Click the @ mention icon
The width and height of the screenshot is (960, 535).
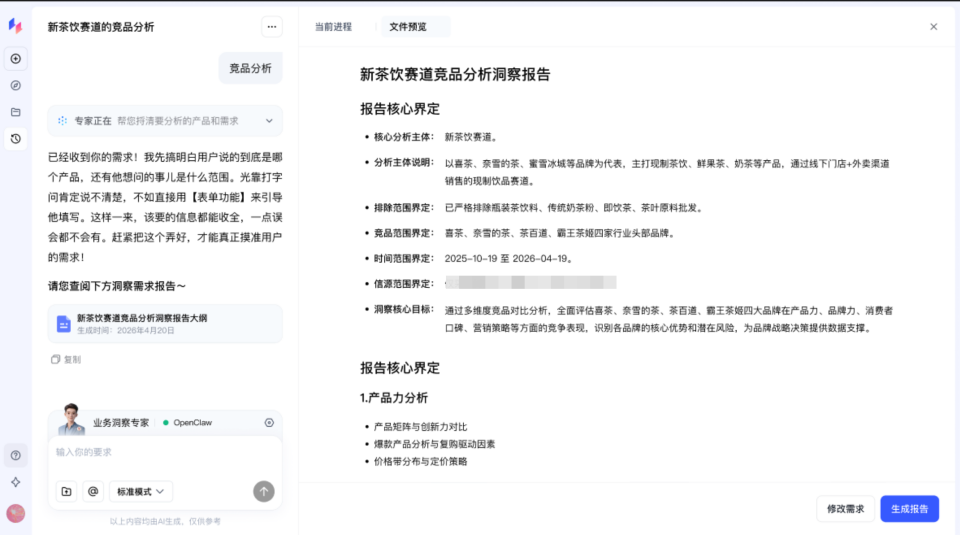coord(93,492)
